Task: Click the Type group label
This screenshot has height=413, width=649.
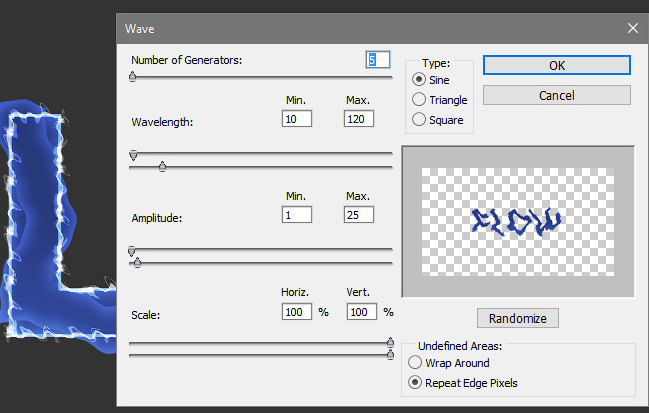Action: point(436,63)
